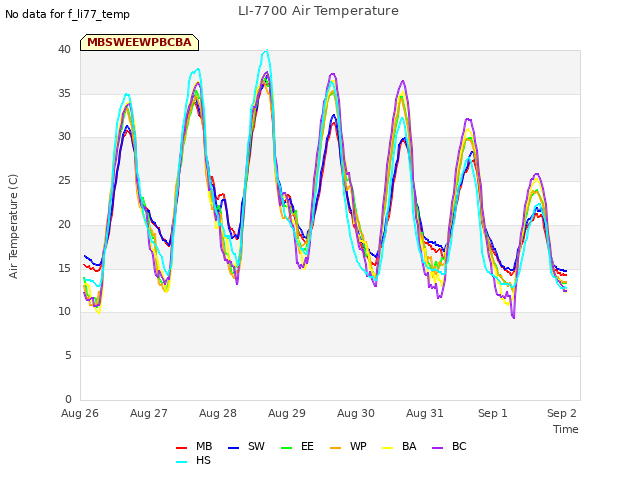Toggle the MB series in the legend
Screen dimensions: 640x480
[194, 447]
